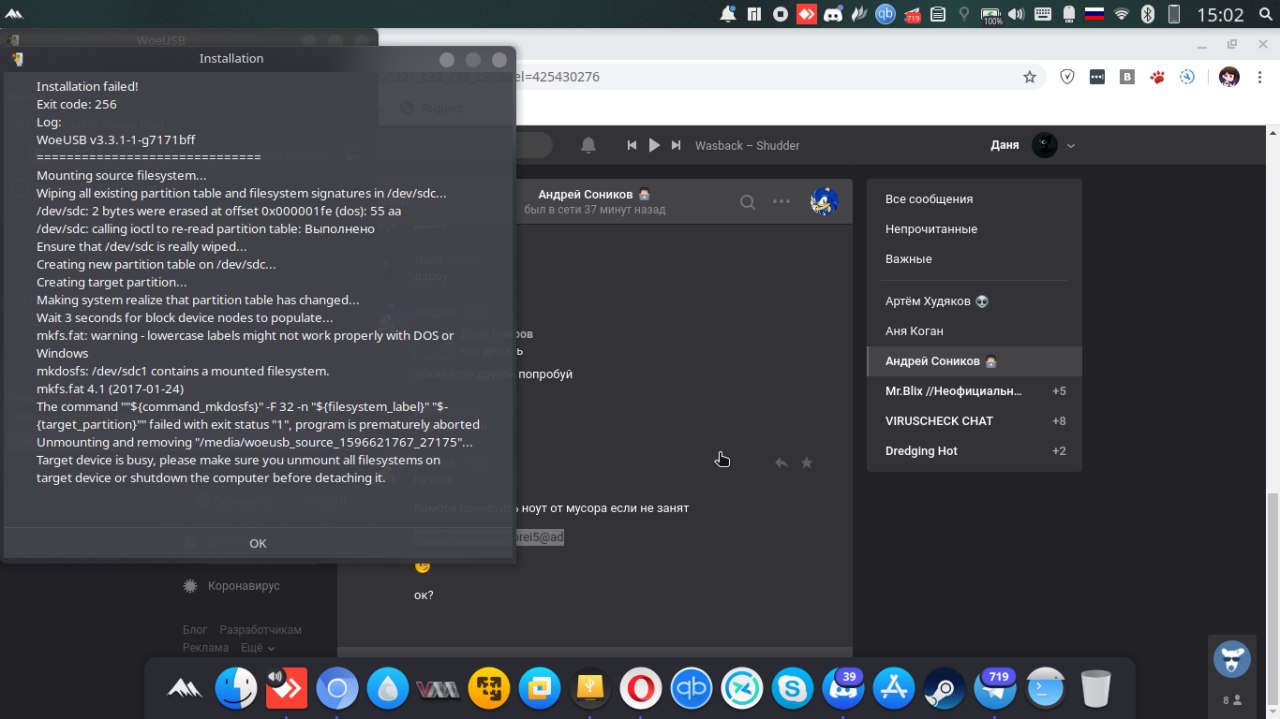Click the AnyDesk tray icon in top panel
The height and width of the screenshot is (719, 1280).
pyautogui.click(x=806, y=14)
